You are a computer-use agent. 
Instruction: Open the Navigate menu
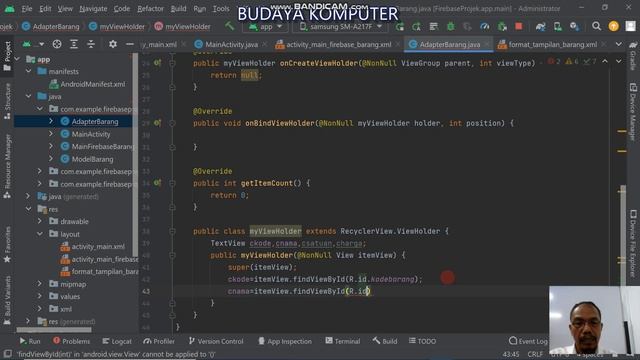[93, 9]
